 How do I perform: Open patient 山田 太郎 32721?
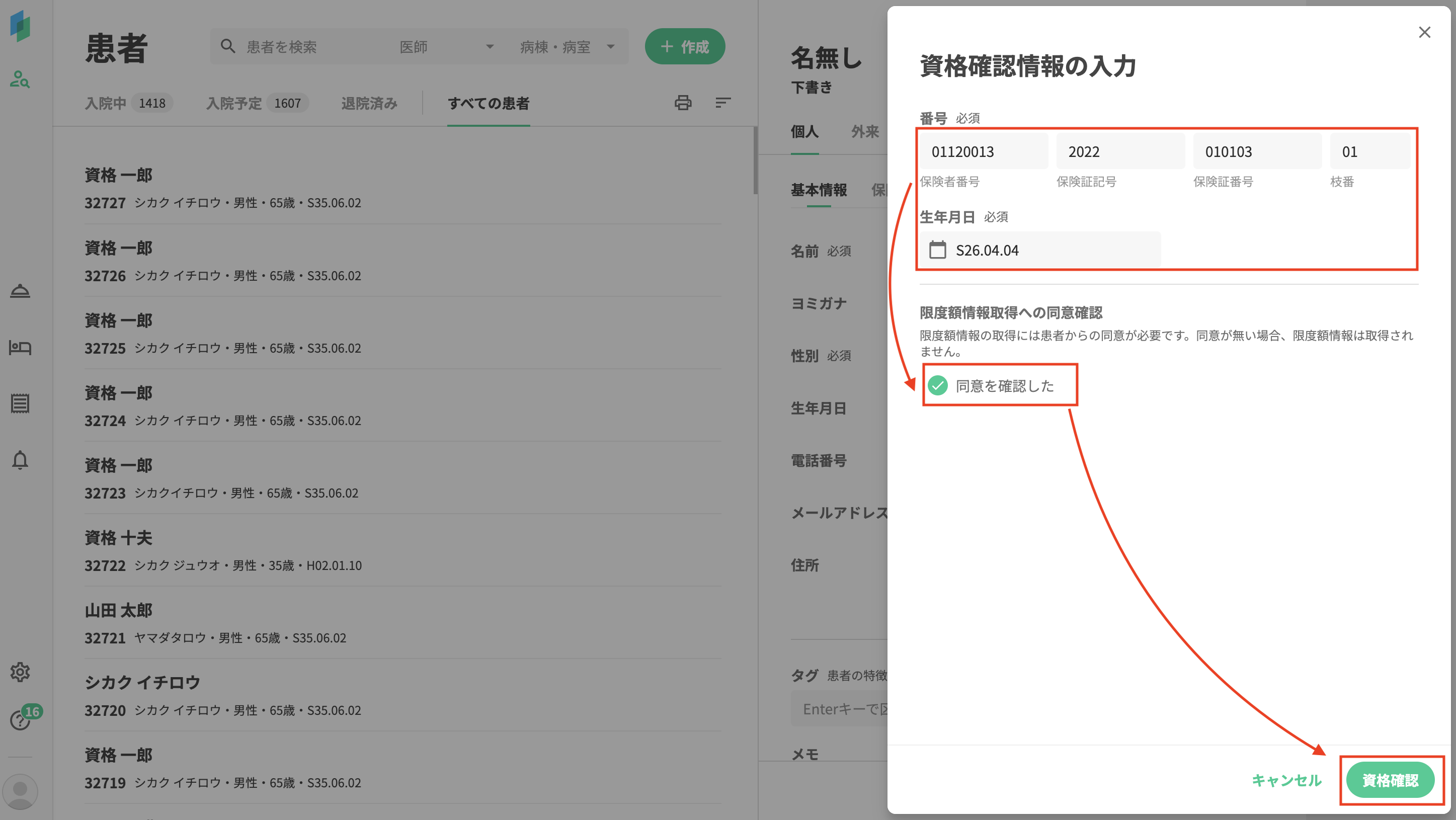[x=402, y=622]
